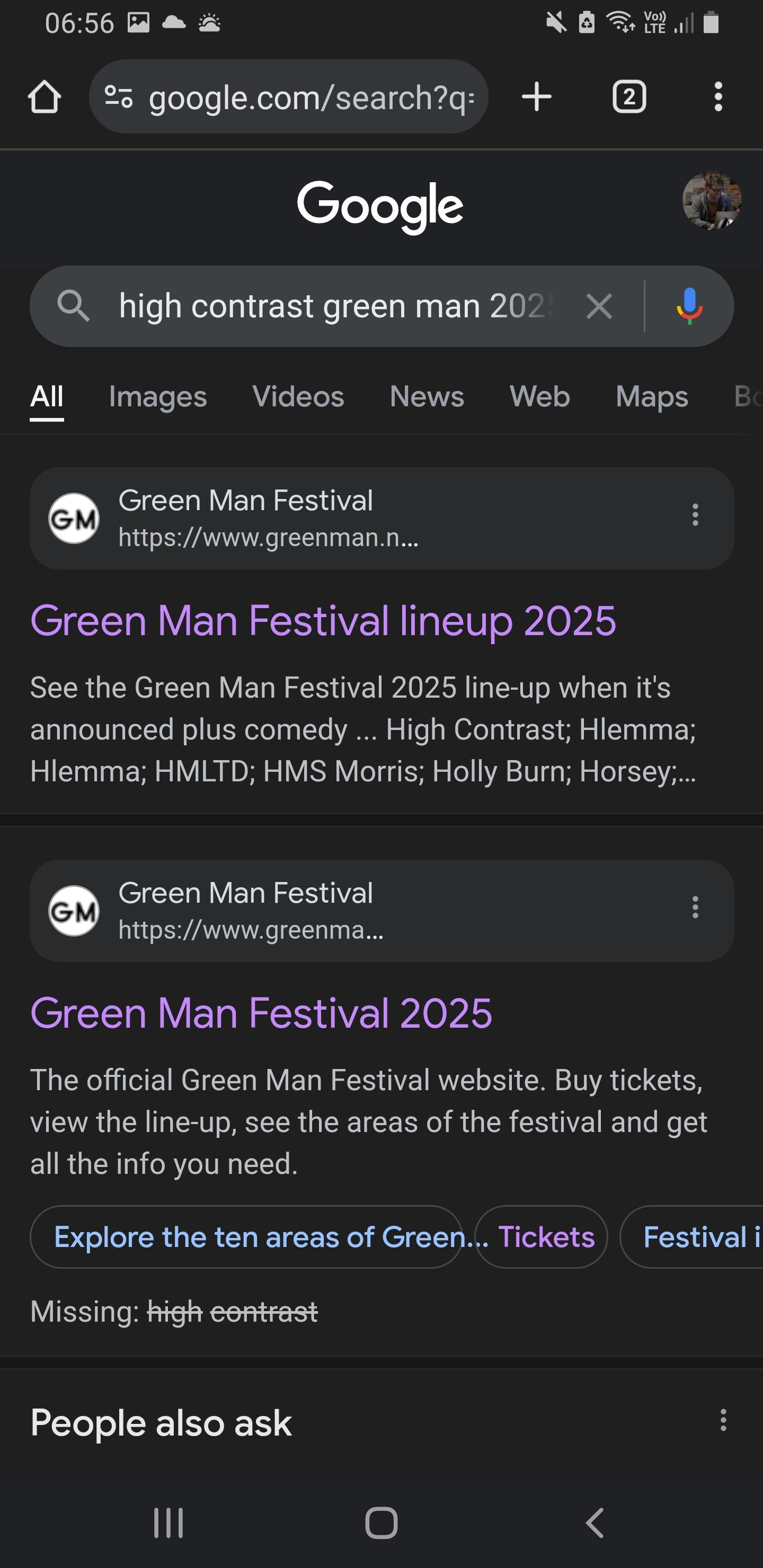This screenshot has height=1568, width=763.
Task: Tap Explore the ten areas chip
Action: pyautogui.click(x=246, y=1237)
